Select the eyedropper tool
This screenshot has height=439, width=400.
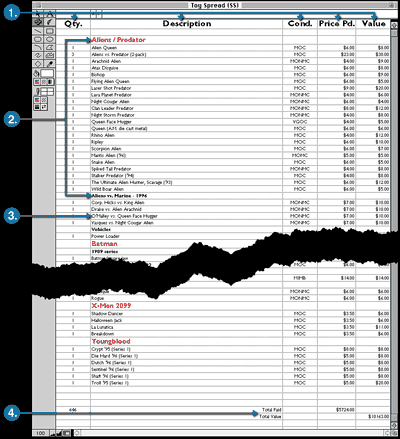49,63
